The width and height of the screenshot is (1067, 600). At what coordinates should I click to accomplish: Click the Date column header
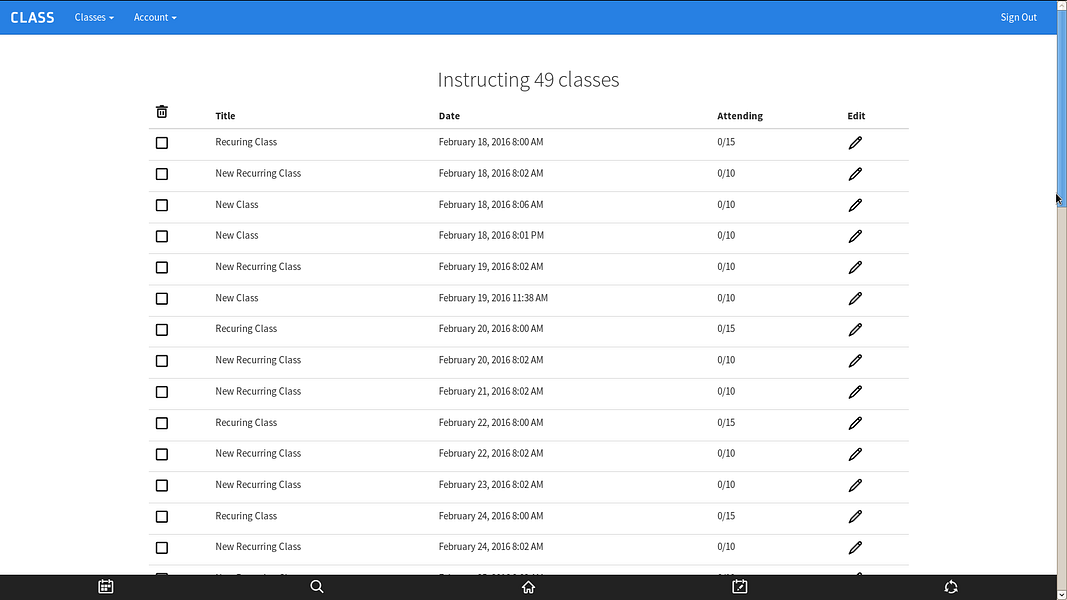coord(449,116)
